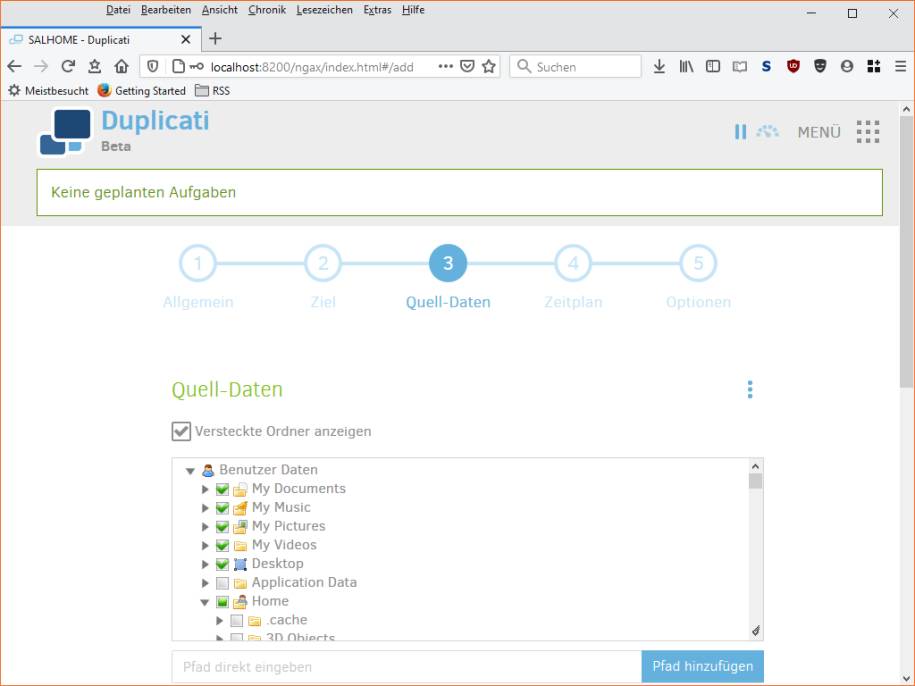The image size is (915, 686).
Task: Go to step 2 Ziel
Action: tap(323, 263)
